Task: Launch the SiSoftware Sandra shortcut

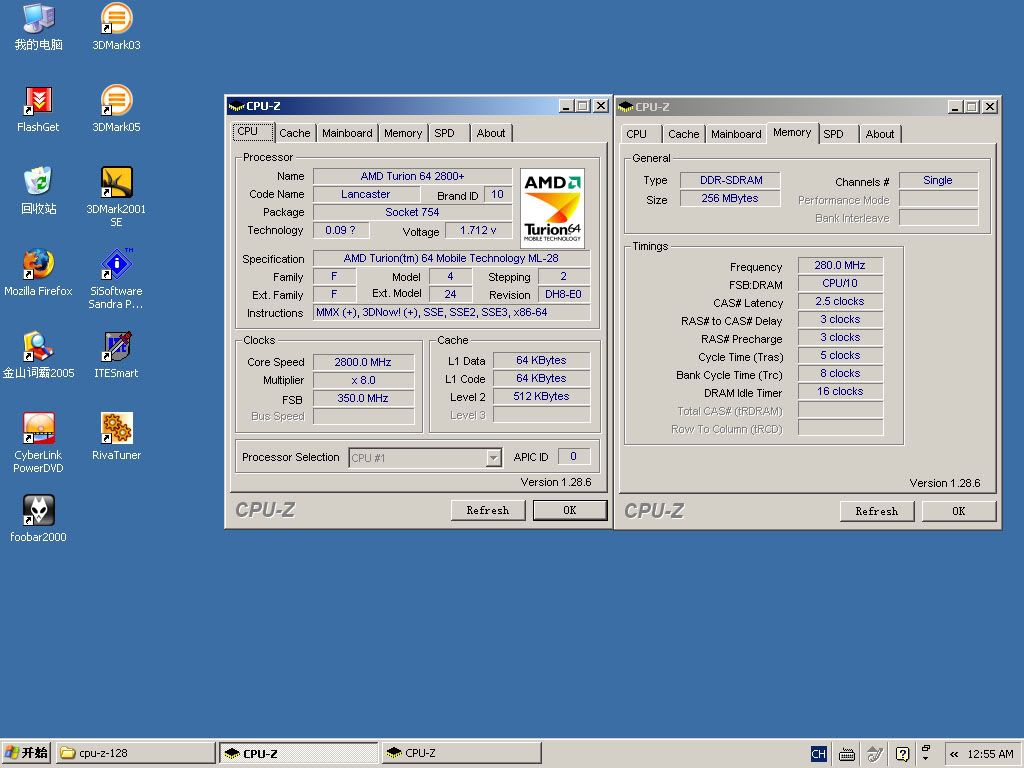Action: coord(116,279)
